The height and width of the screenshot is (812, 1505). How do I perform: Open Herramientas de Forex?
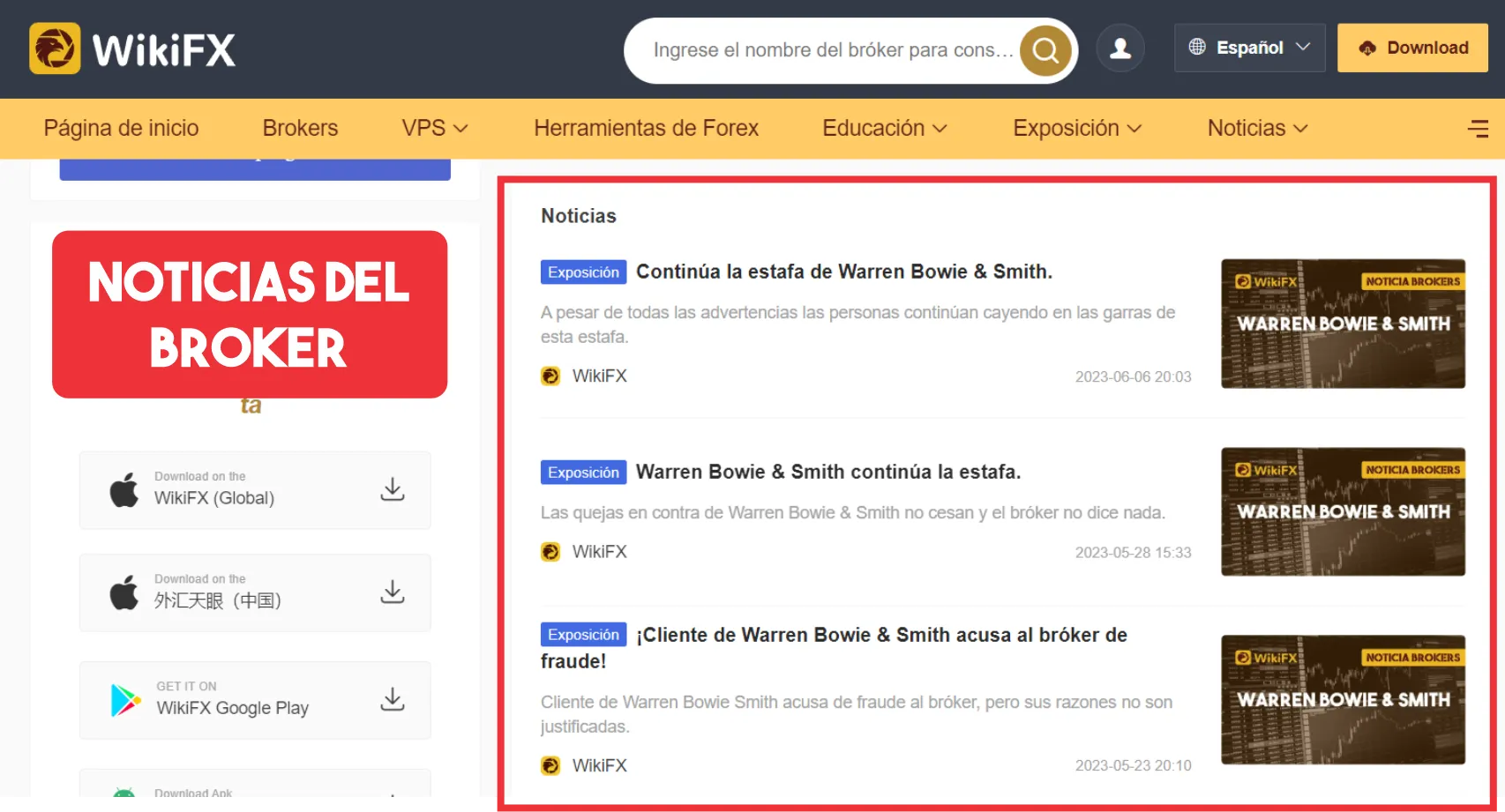point(646,129)
